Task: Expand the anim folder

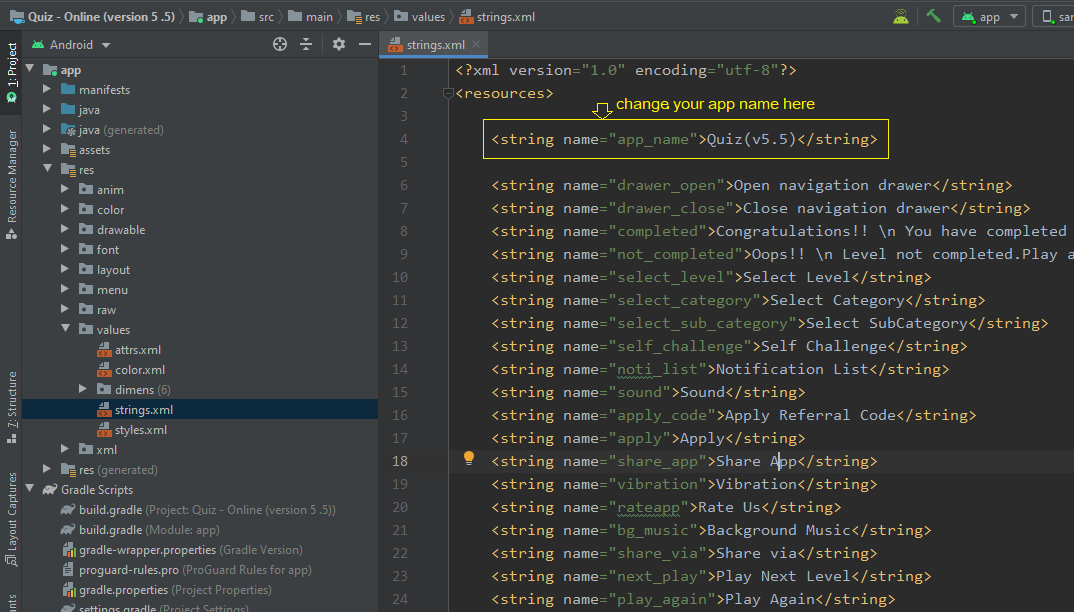Action: pos(65,189)
